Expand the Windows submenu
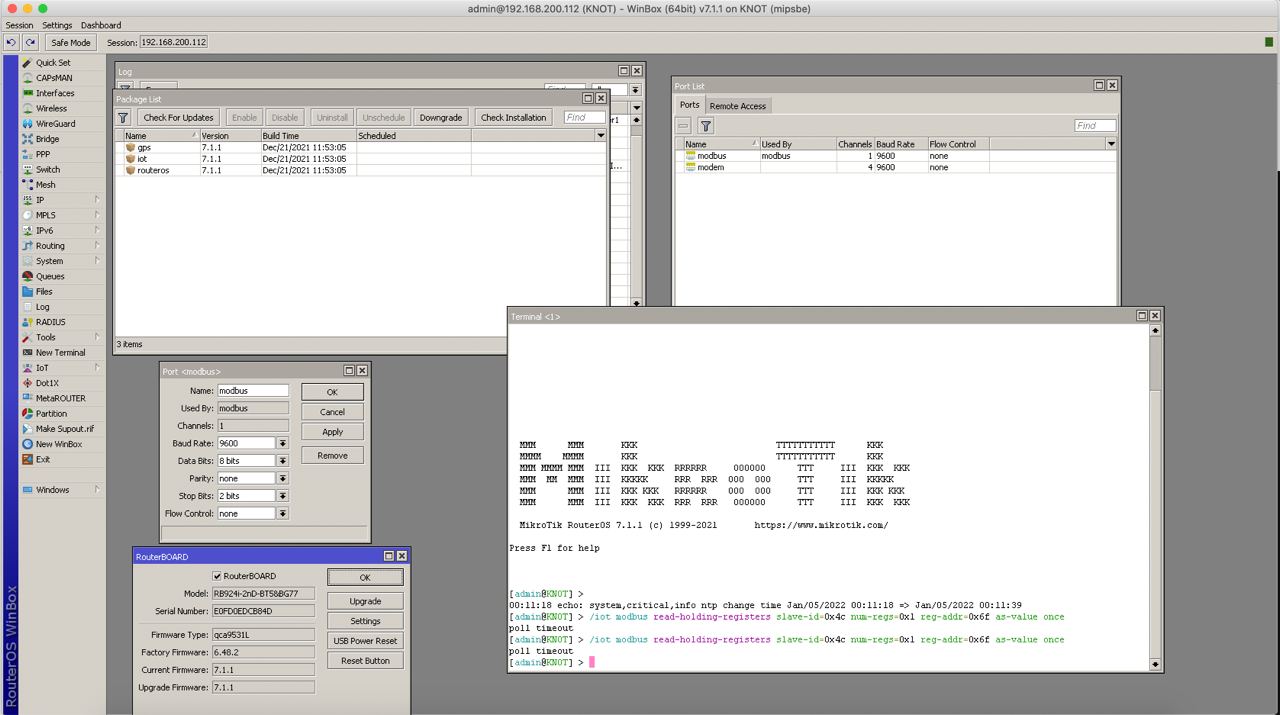The width and height of the screenshot is (1280, 715). pos(61,490)
